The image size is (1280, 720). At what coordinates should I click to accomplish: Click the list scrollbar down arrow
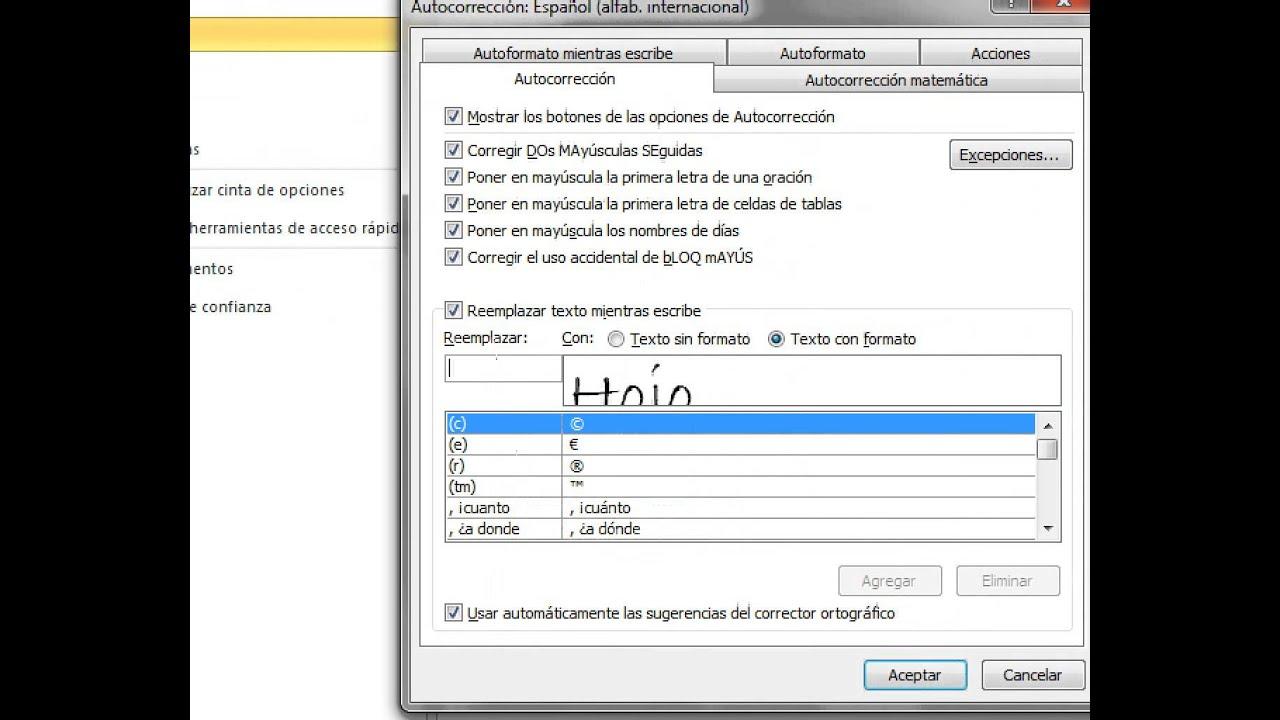click(x=1048, y=528)
